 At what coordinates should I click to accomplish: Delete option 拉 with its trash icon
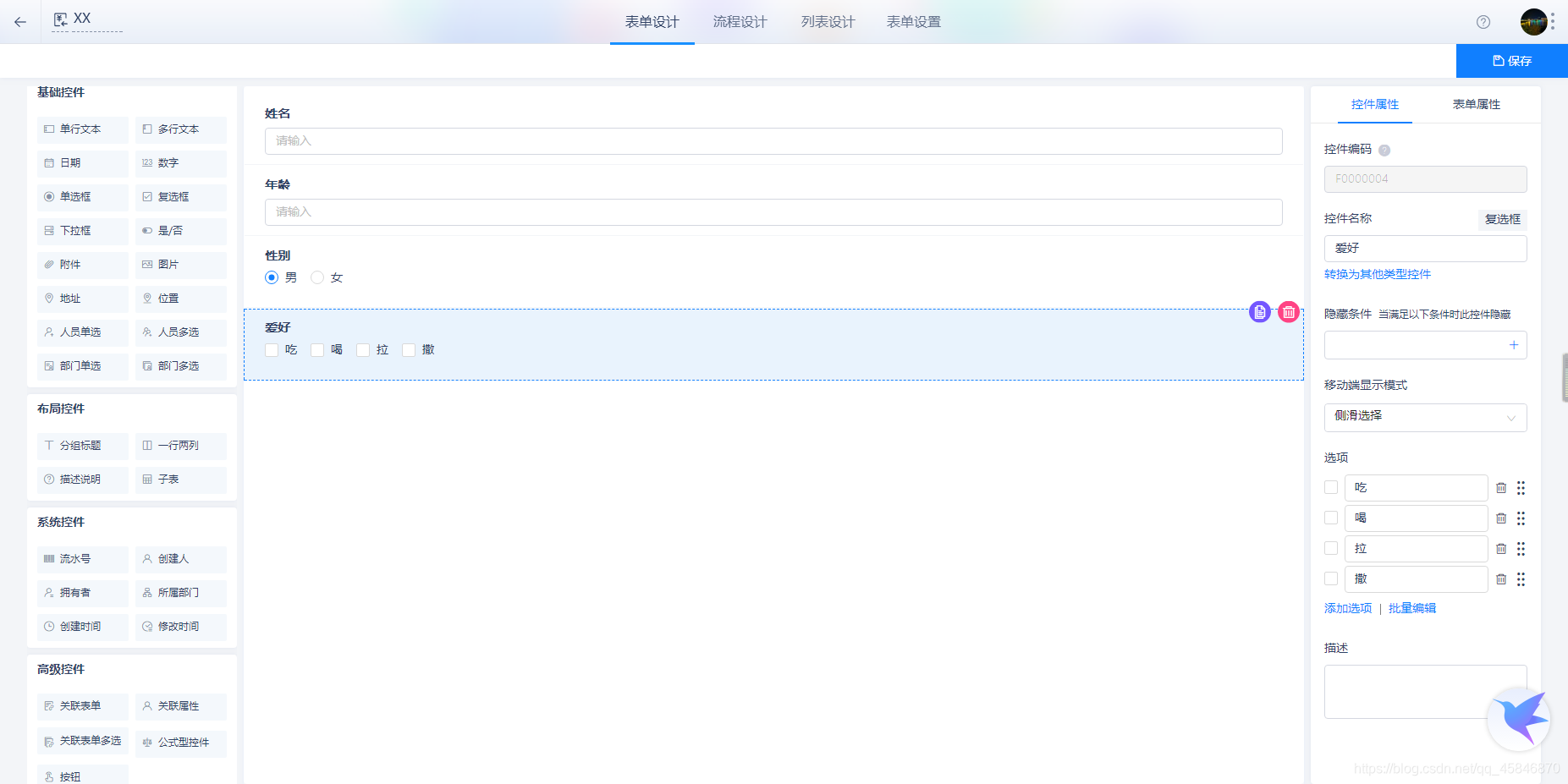click(1501, 549)
